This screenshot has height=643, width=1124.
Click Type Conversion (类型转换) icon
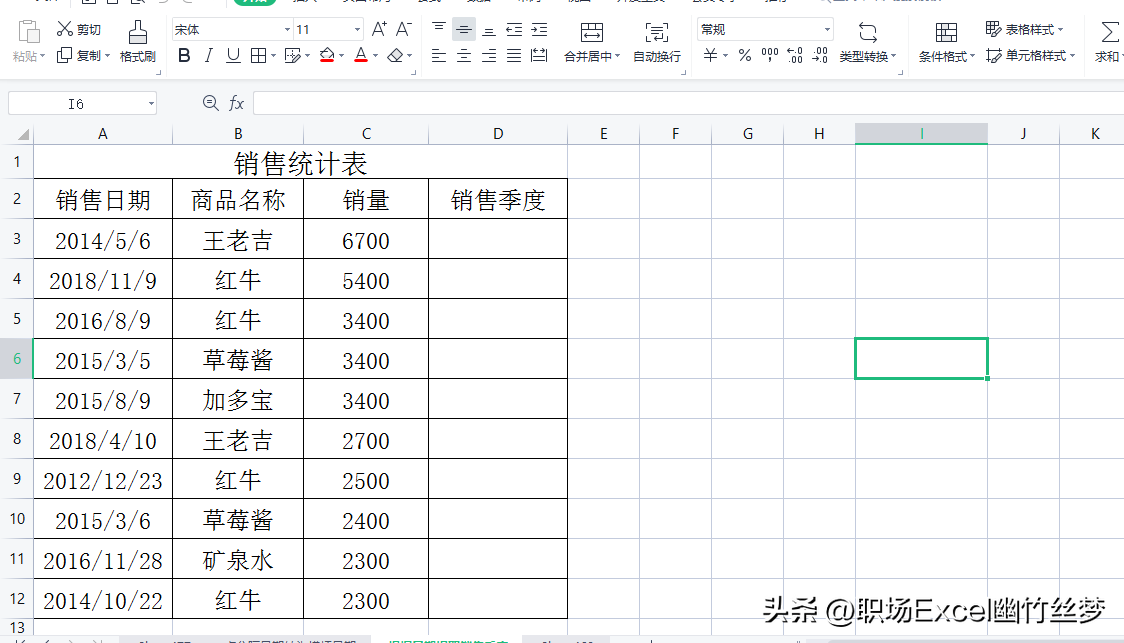pos(867,32)
